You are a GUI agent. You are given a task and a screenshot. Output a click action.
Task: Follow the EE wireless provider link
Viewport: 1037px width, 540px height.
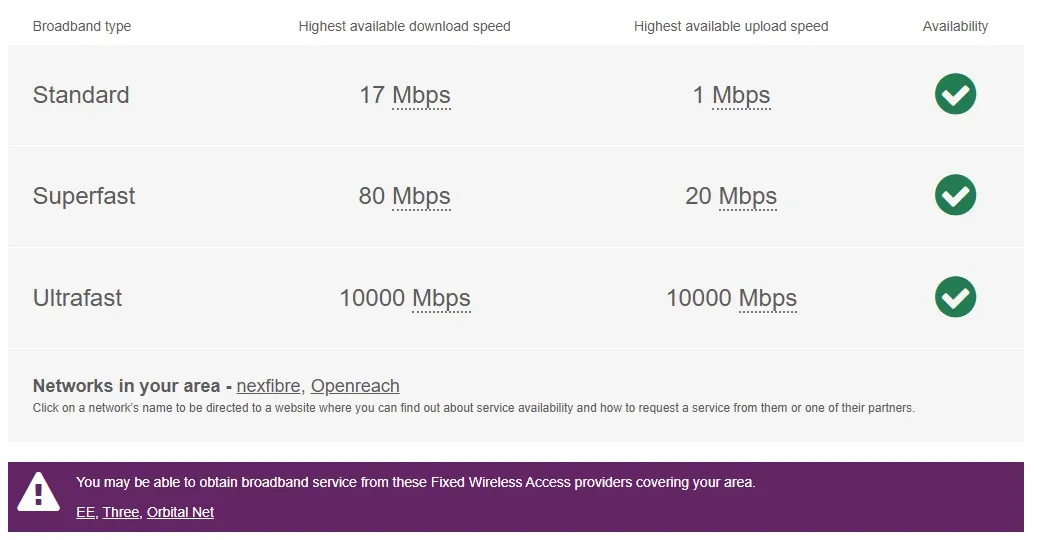tap(85, 512)
